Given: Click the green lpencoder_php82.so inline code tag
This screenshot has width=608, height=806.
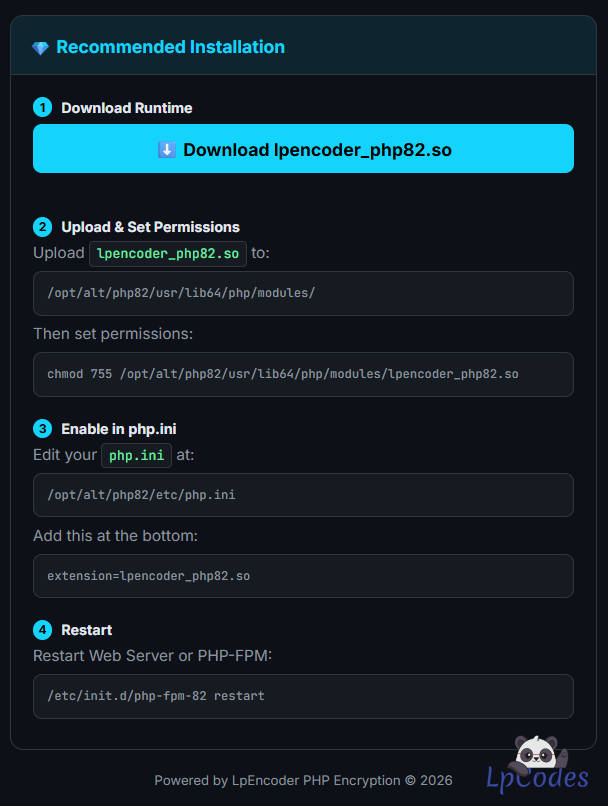Looking at the screenshot, I should 168,254.
